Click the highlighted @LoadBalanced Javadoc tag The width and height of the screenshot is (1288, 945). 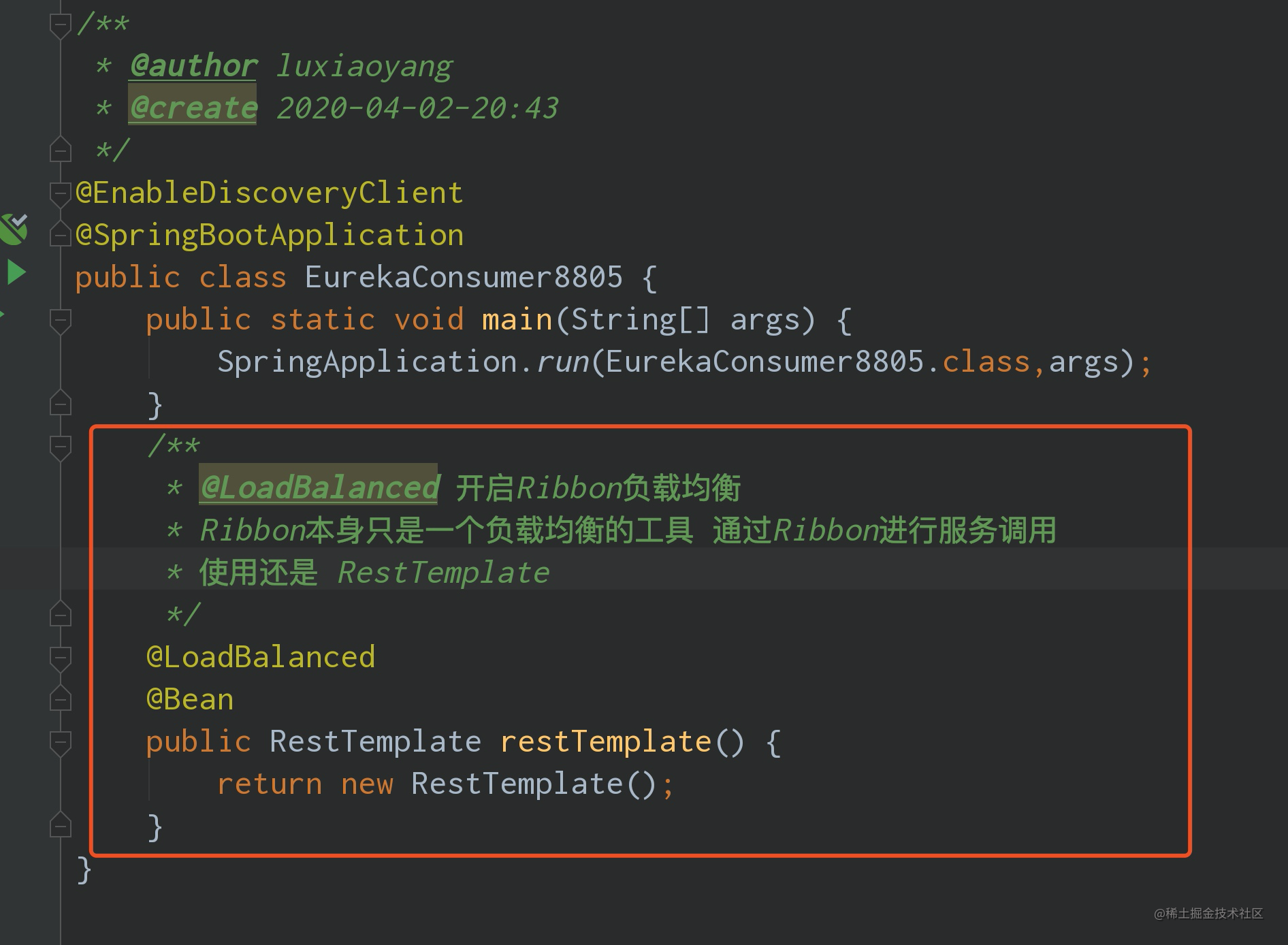pyautogui.click(x=319, y=486)
